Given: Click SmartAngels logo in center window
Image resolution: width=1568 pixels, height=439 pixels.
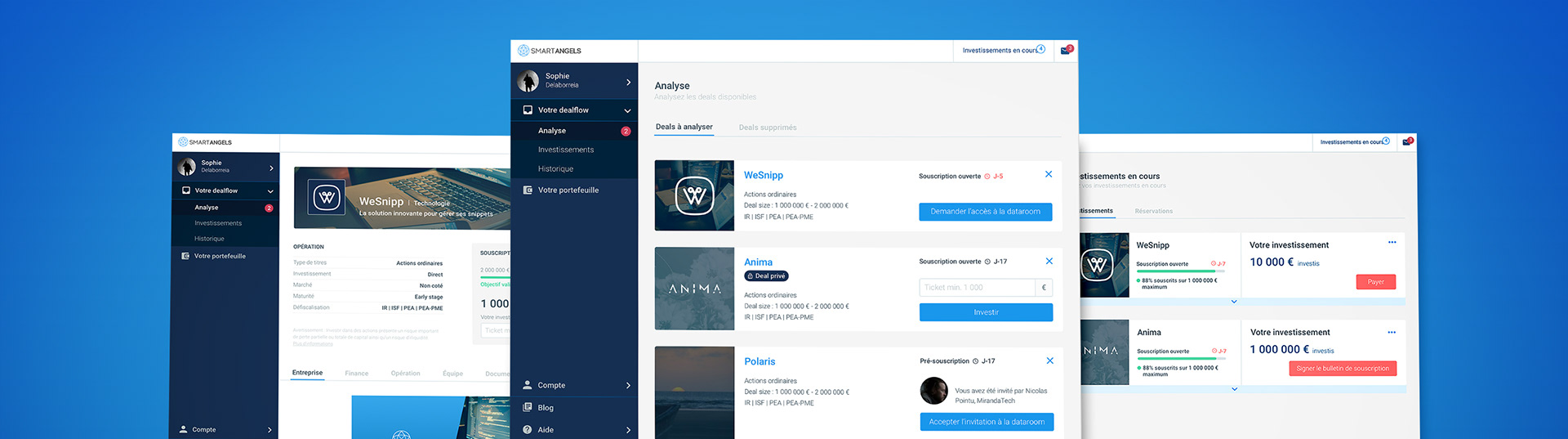Looking at the screenshot, I should pyautogui.click(x=549, y=51).
